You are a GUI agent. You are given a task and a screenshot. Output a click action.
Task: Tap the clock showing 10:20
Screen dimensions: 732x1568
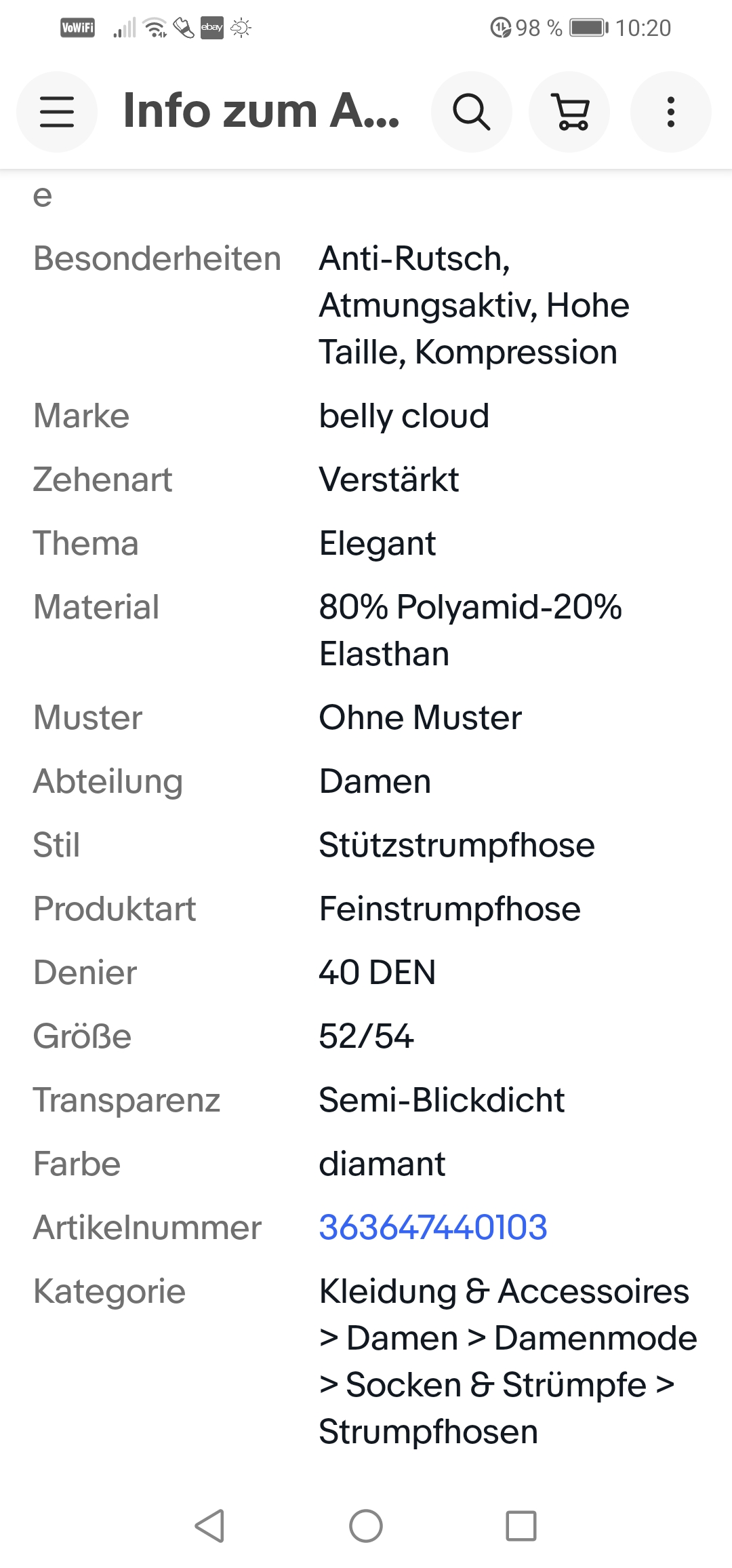click(x=643, y=28)
